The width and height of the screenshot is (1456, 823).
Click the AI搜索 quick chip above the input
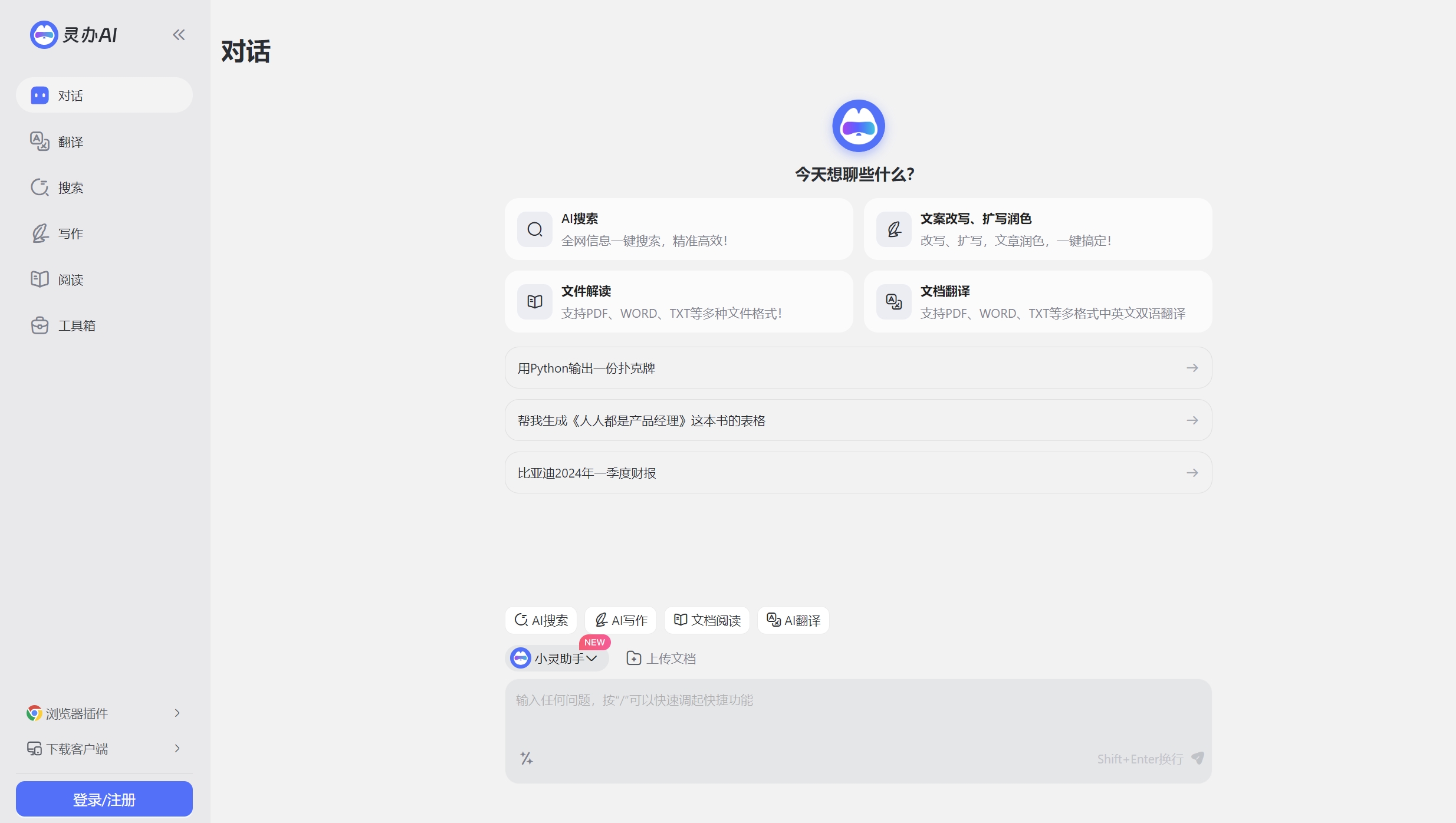click(541, 620)
